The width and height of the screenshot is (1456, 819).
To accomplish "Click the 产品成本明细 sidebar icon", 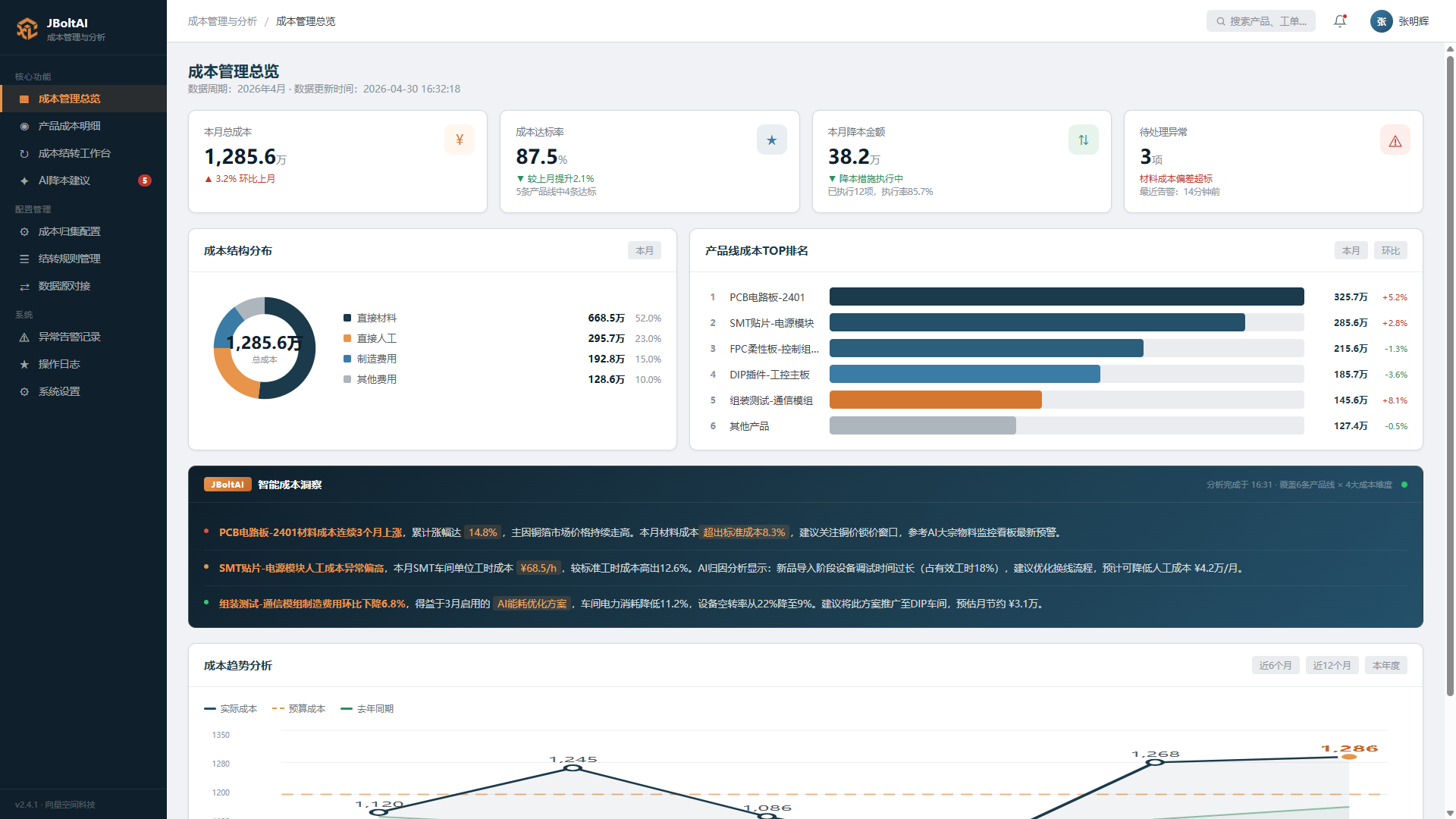I will [x=24, y=127].
